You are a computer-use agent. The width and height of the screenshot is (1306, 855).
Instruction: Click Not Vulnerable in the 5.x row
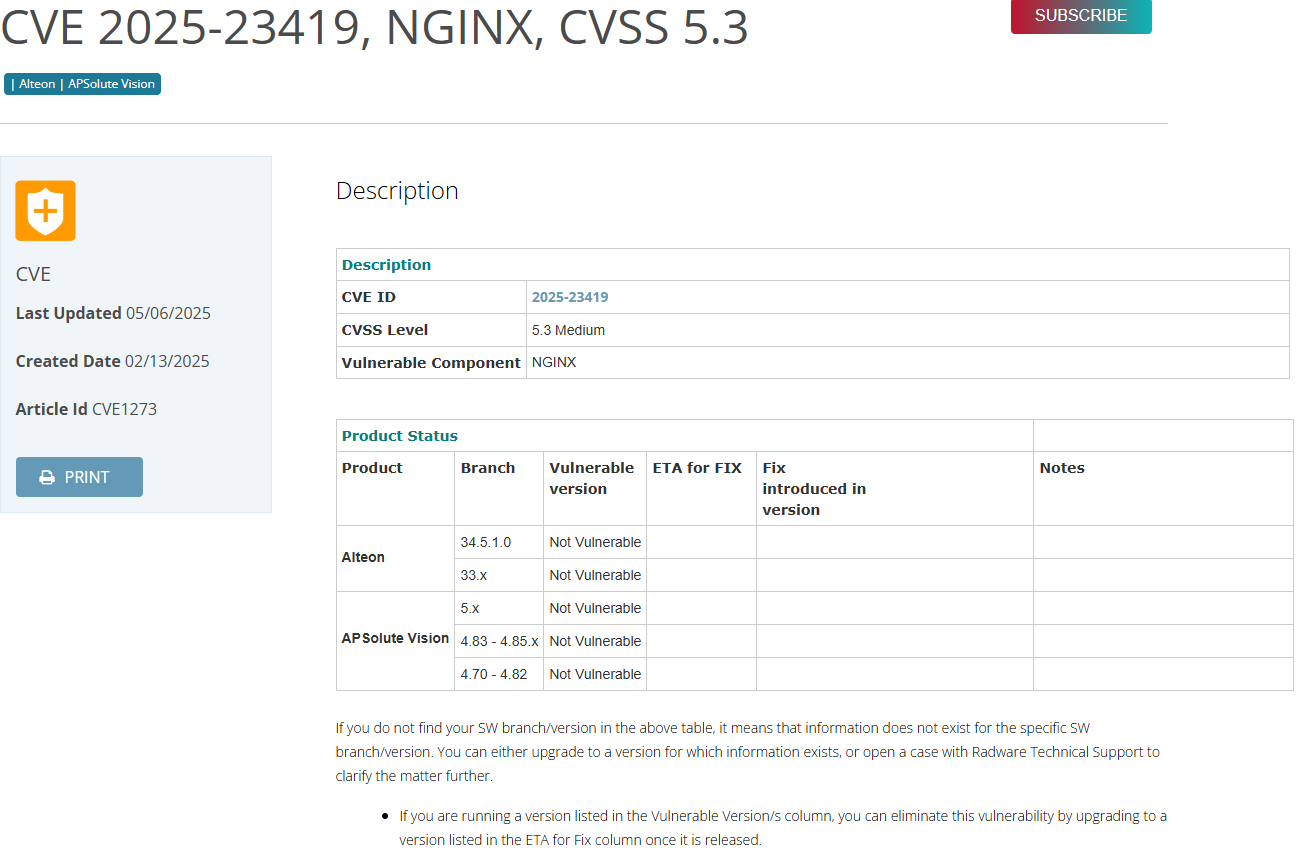click(595, 608)
